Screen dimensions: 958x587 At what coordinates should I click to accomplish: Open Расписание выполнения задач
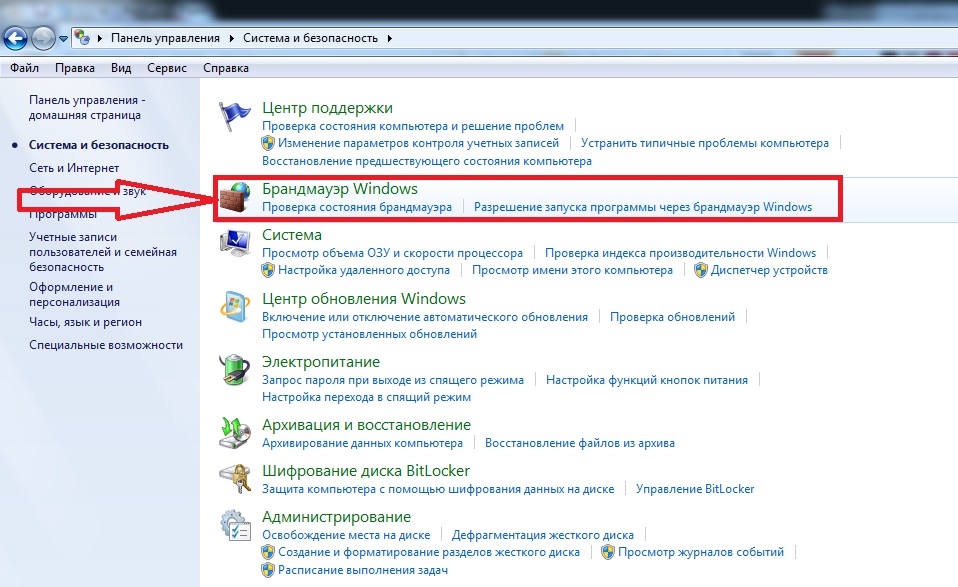click(363, 570)
